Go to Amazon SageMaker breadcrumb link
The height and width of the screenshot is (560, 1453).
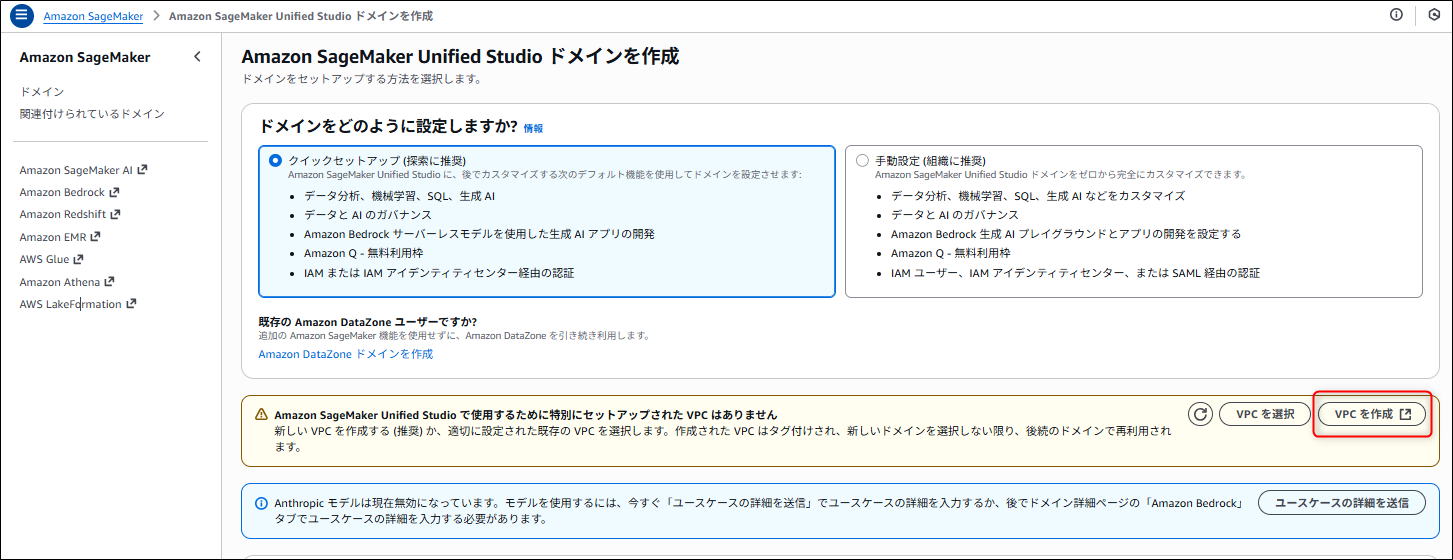click(93, 16)
